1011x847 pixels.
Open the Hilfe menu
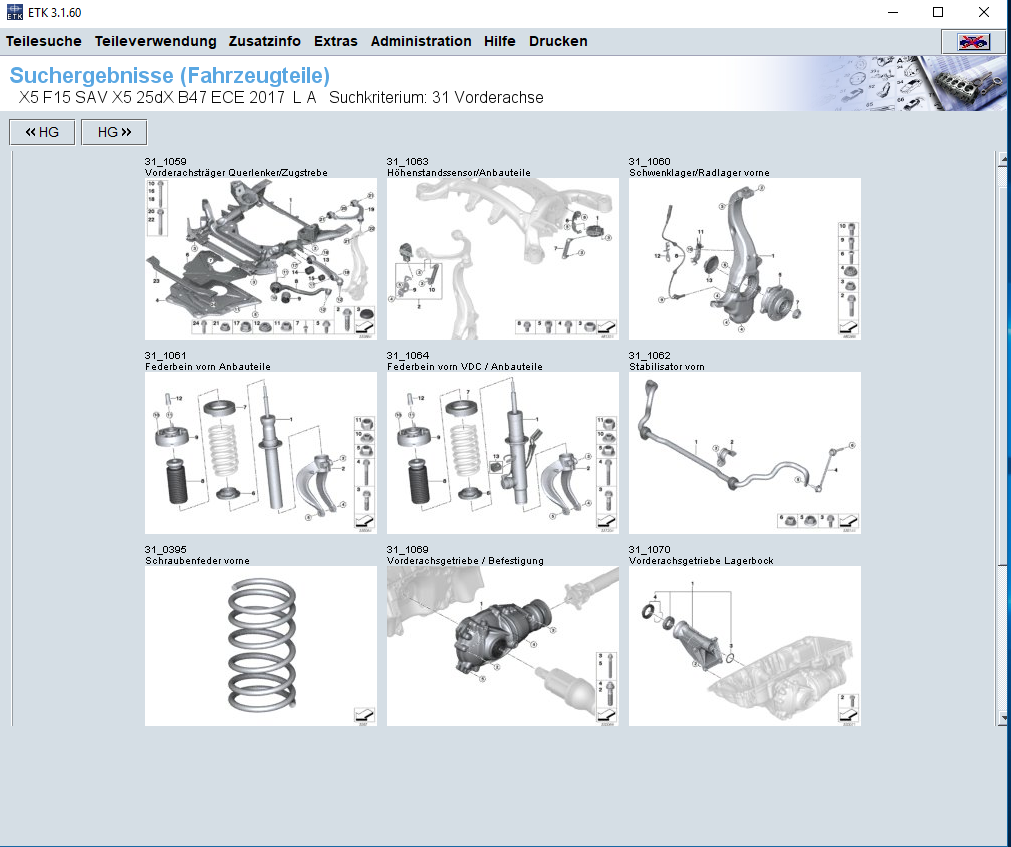pyautogui.click(x=499, y=41)
